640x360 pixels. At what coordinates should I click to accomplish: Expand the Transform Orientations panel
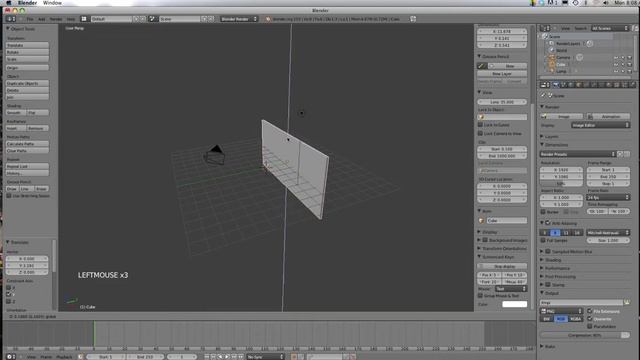pos(480,248)
